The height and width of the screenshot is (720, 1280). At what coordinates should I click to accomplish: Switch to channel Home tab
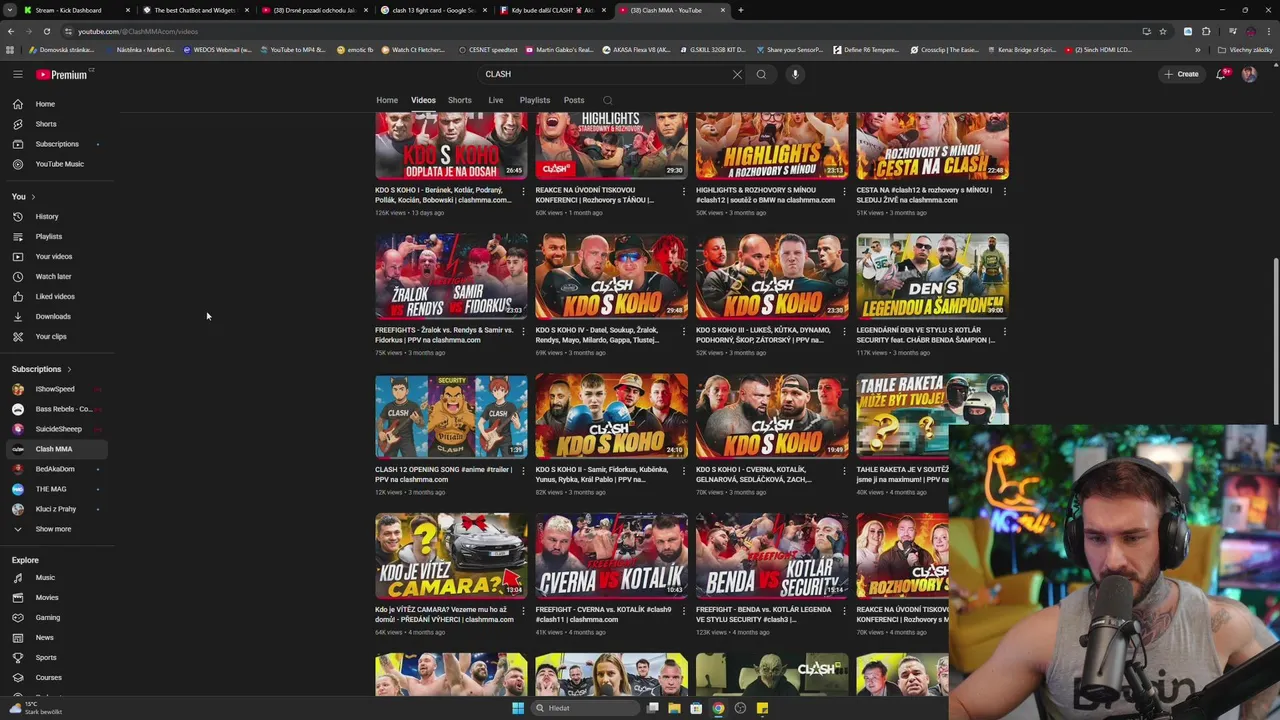pyautogui.click(x=387, y=100)
